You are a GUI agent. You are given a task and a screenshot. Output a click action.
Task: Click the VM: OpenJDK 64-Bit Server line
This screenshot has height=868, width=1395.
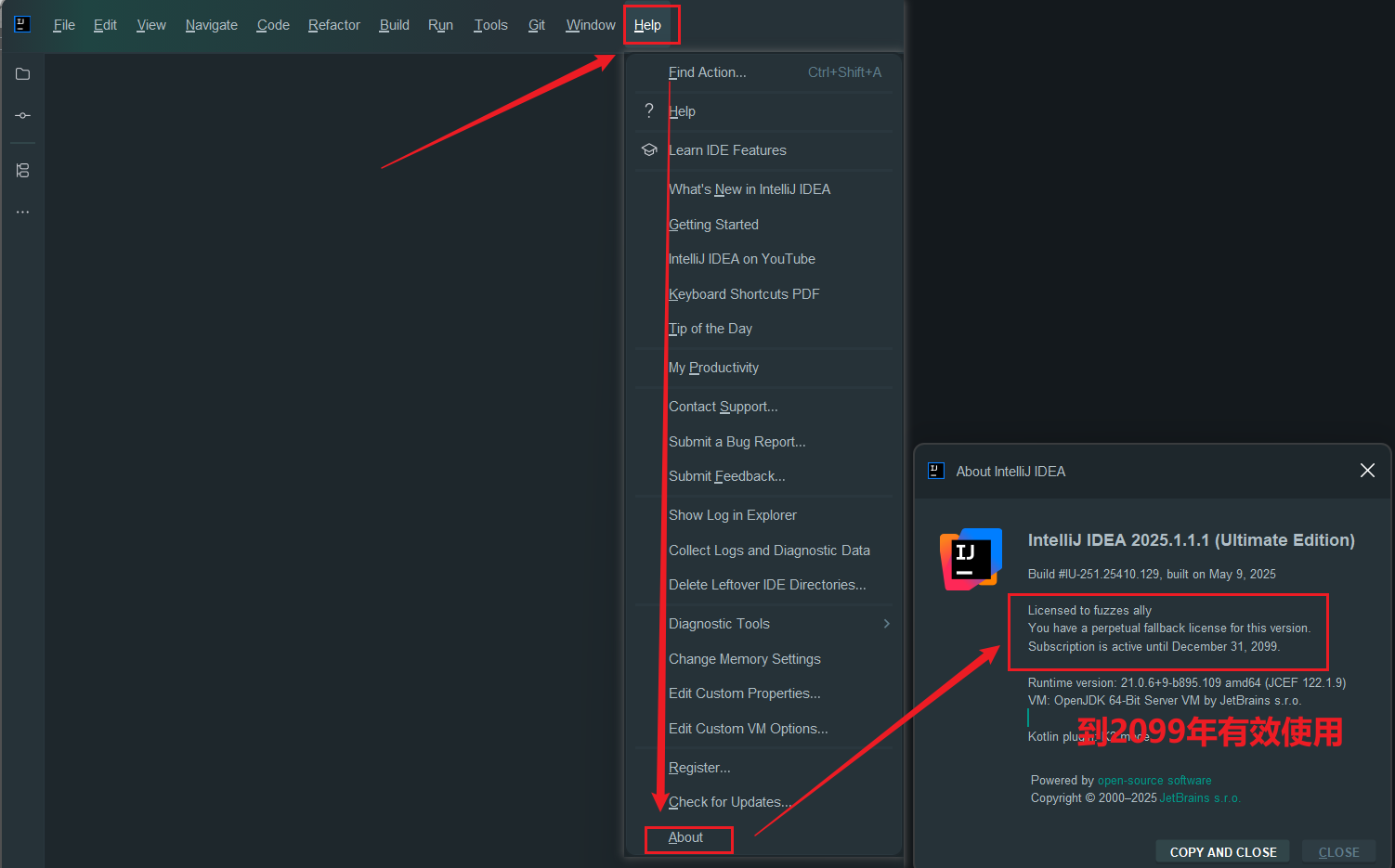tap(1165, 701)
